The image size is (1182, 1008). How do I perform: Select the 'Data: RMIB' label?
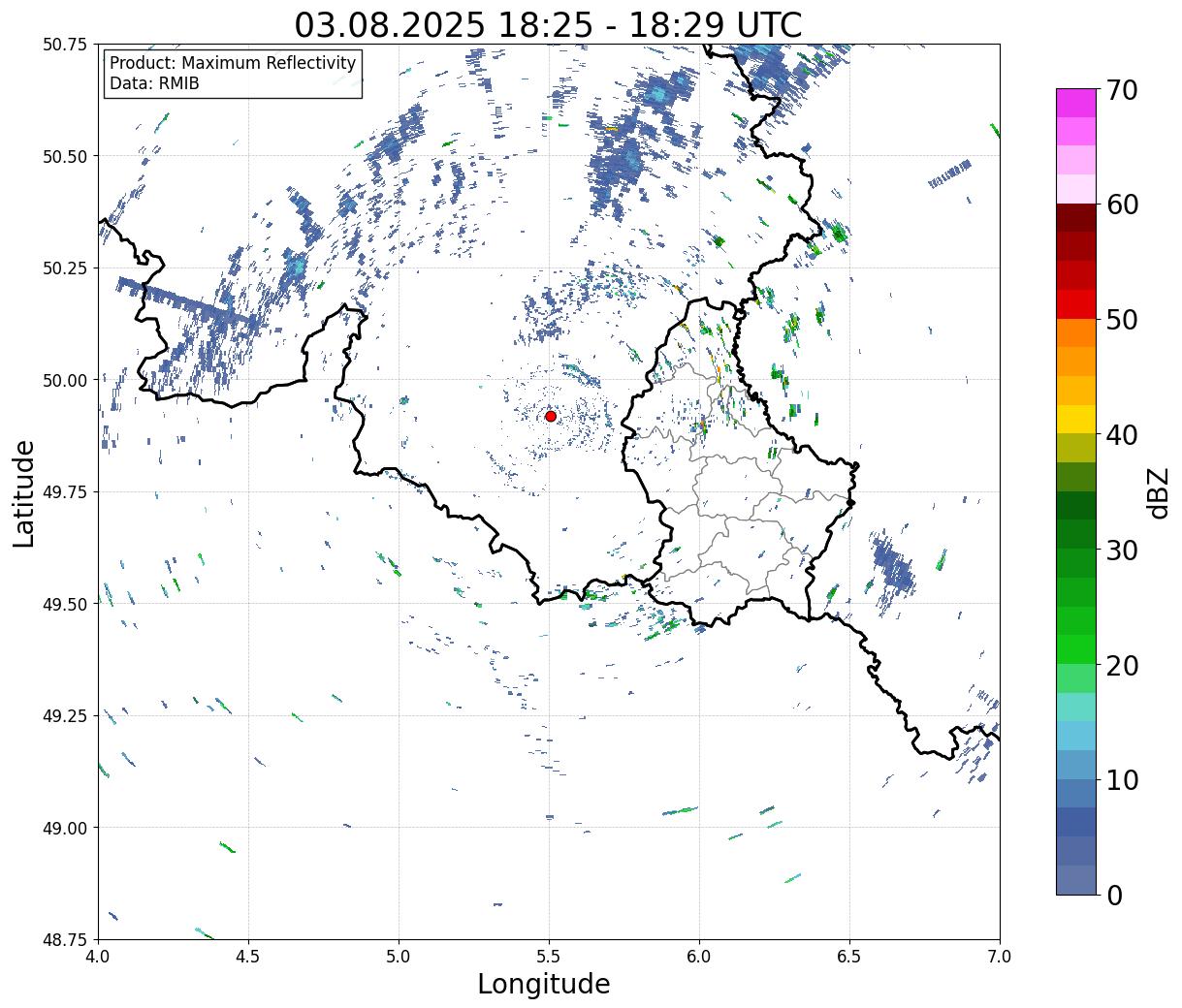(x=154, y=84)
